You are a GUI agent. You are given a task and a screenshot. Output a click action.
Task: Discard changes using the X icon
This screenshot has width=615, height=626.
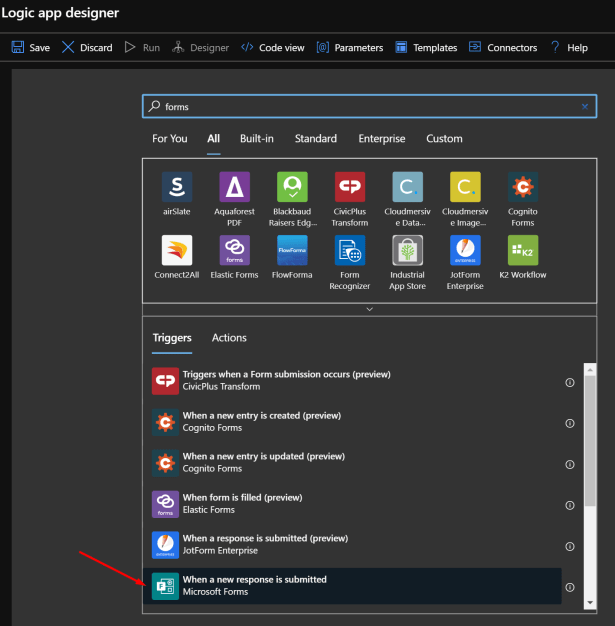(68, 47)
